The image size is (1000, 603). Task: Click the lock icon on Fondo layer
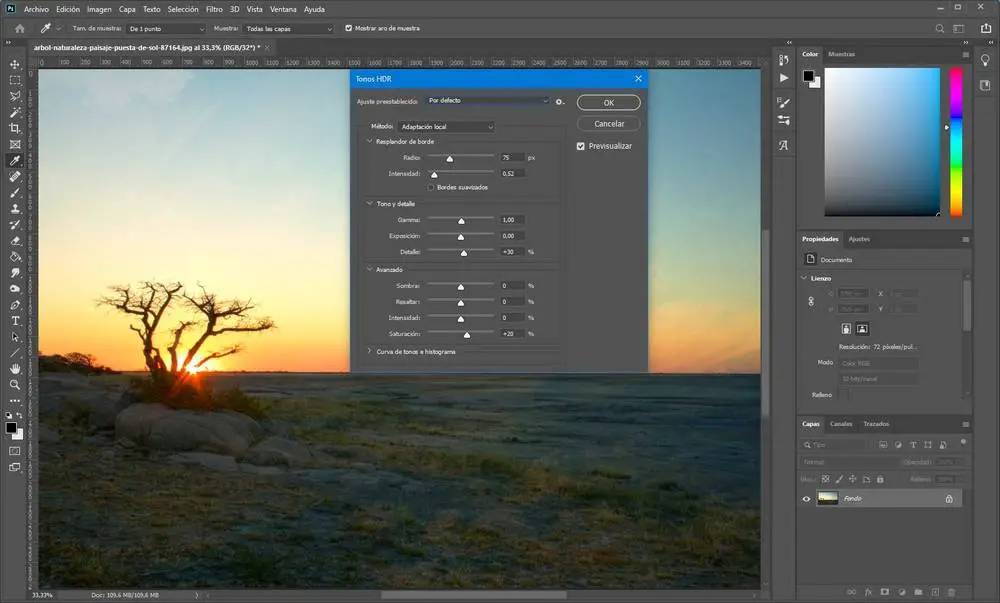[x=949, y=498]
